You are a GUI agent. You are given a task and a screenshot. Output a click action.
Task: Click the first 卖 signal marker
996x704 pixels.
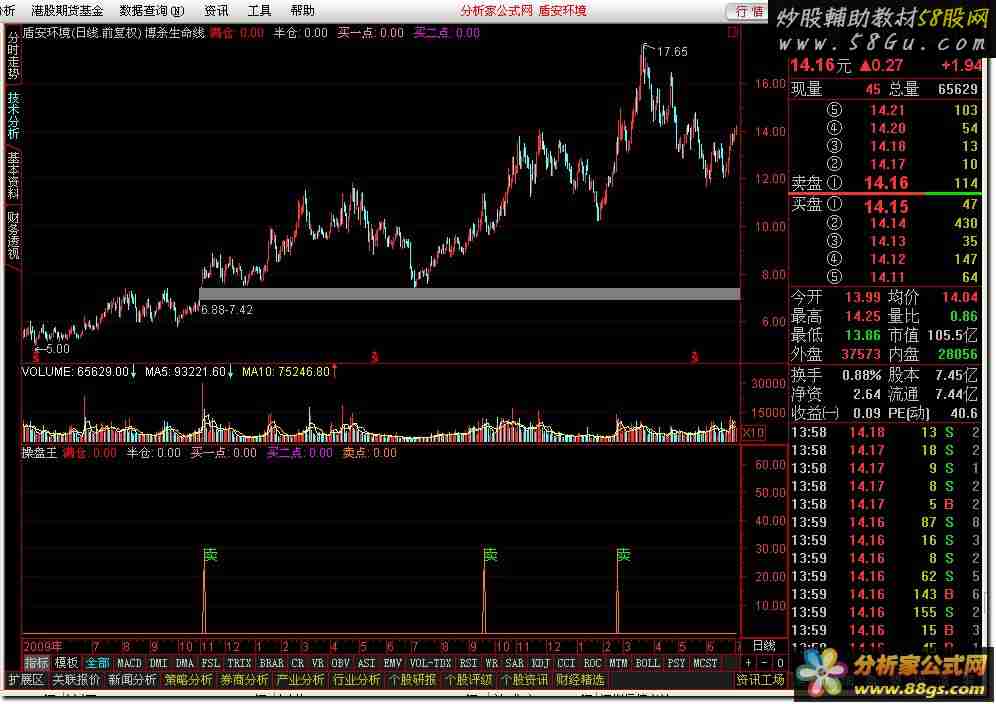209,555
